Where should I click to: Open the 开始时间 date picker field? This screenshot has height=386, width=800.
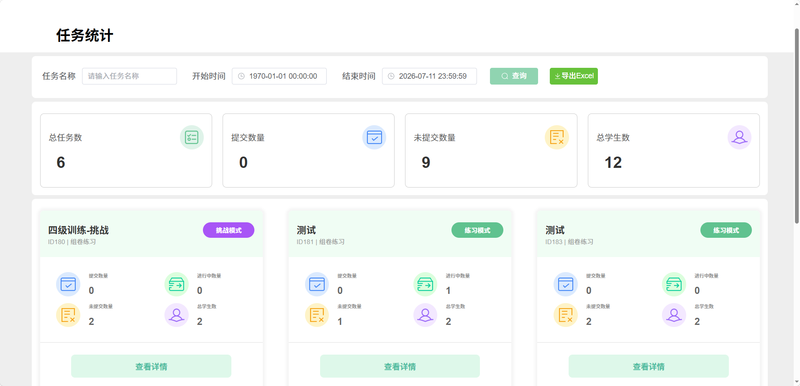click(279, 76)
